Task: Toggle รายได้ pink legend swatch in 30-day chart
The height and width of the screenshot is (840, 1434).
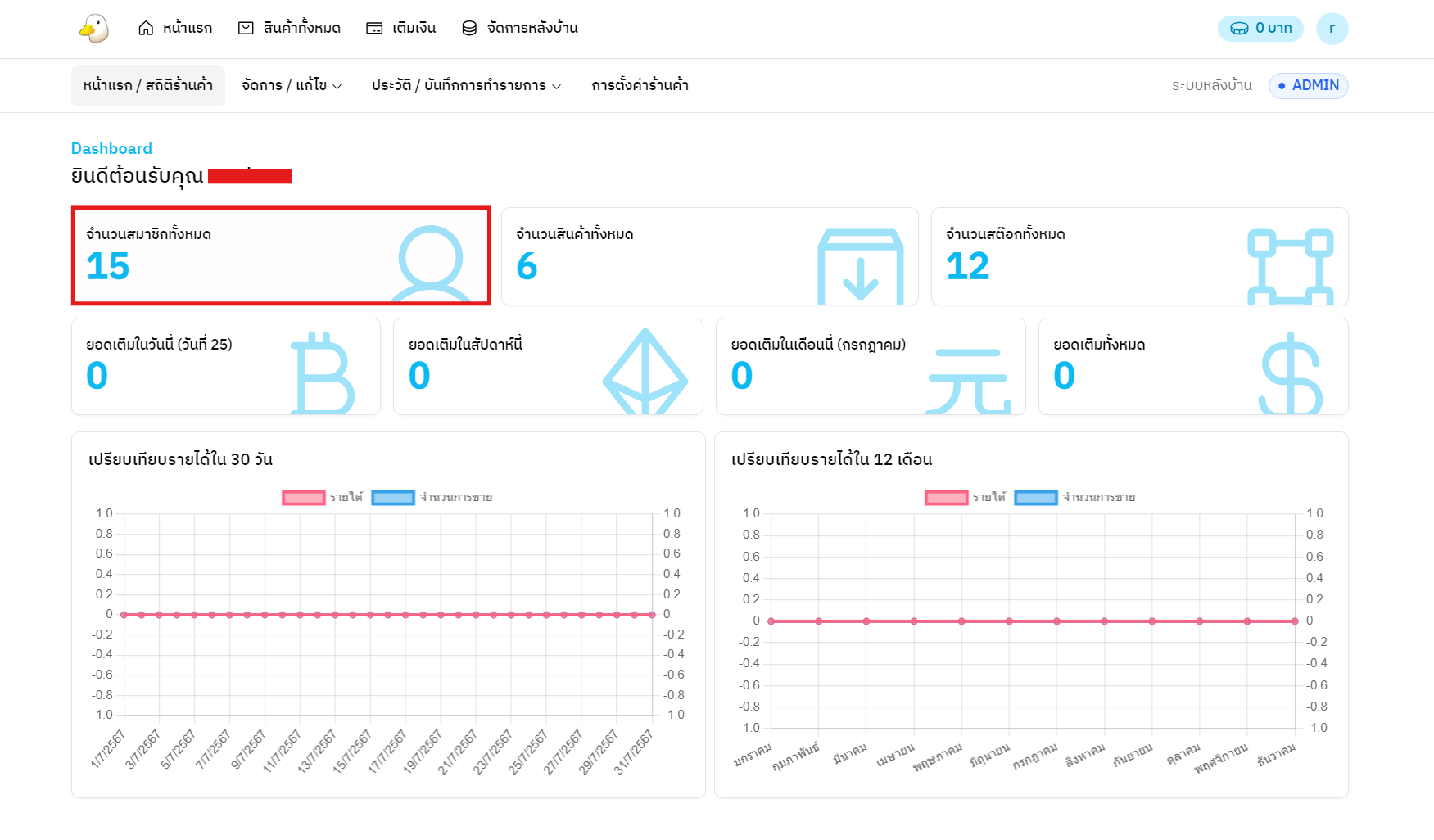Action: (304, 498)
